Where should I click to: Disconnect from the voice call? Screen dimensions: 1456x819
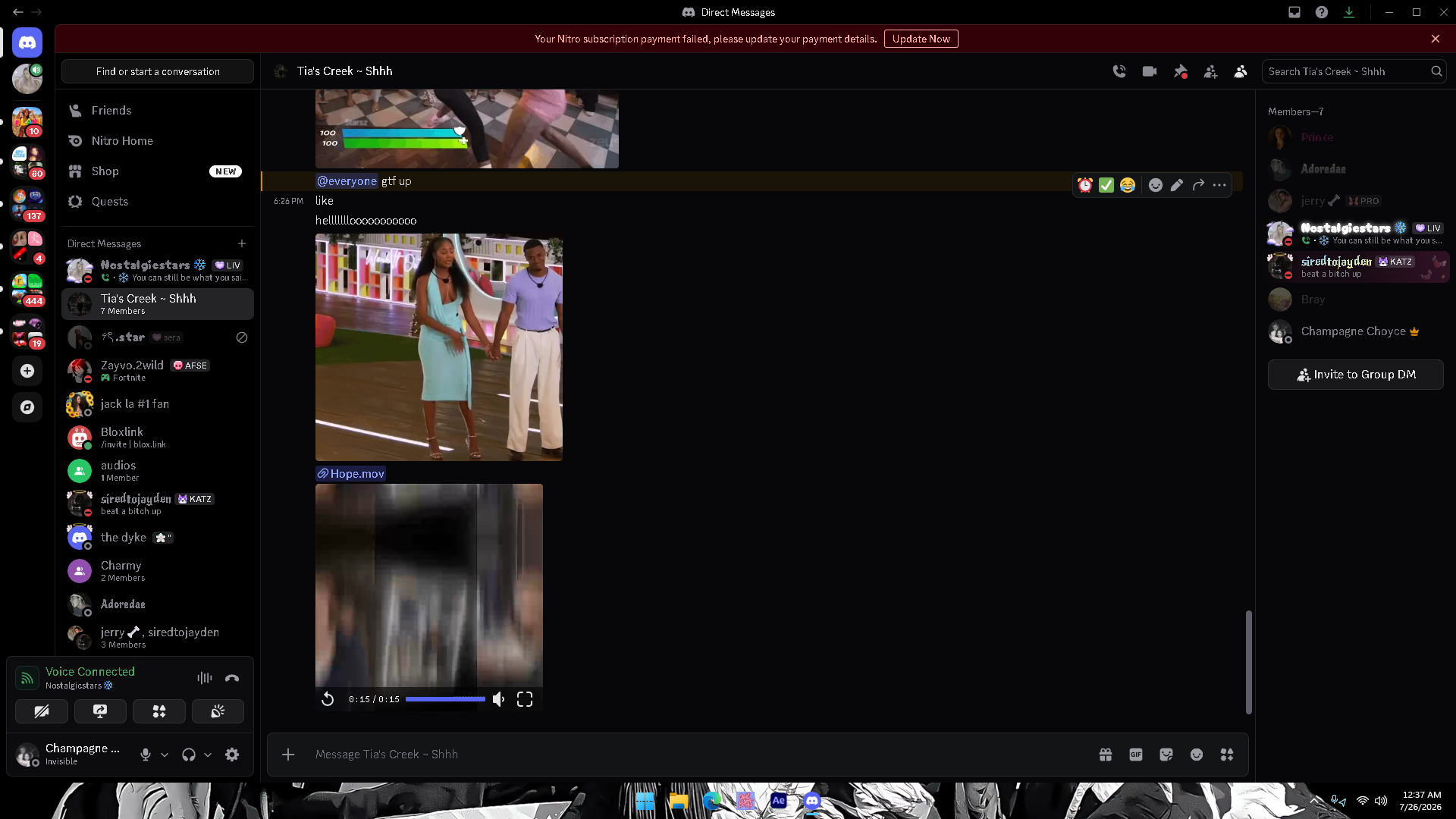[232, 678]
